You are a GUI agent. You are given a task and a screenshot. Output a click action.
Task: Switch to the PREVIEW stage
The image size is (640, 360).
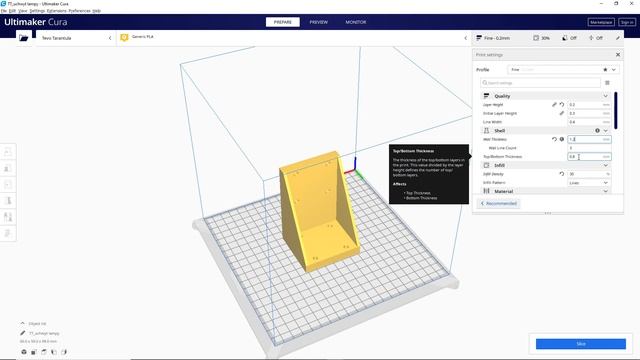(x=318, y=22)
